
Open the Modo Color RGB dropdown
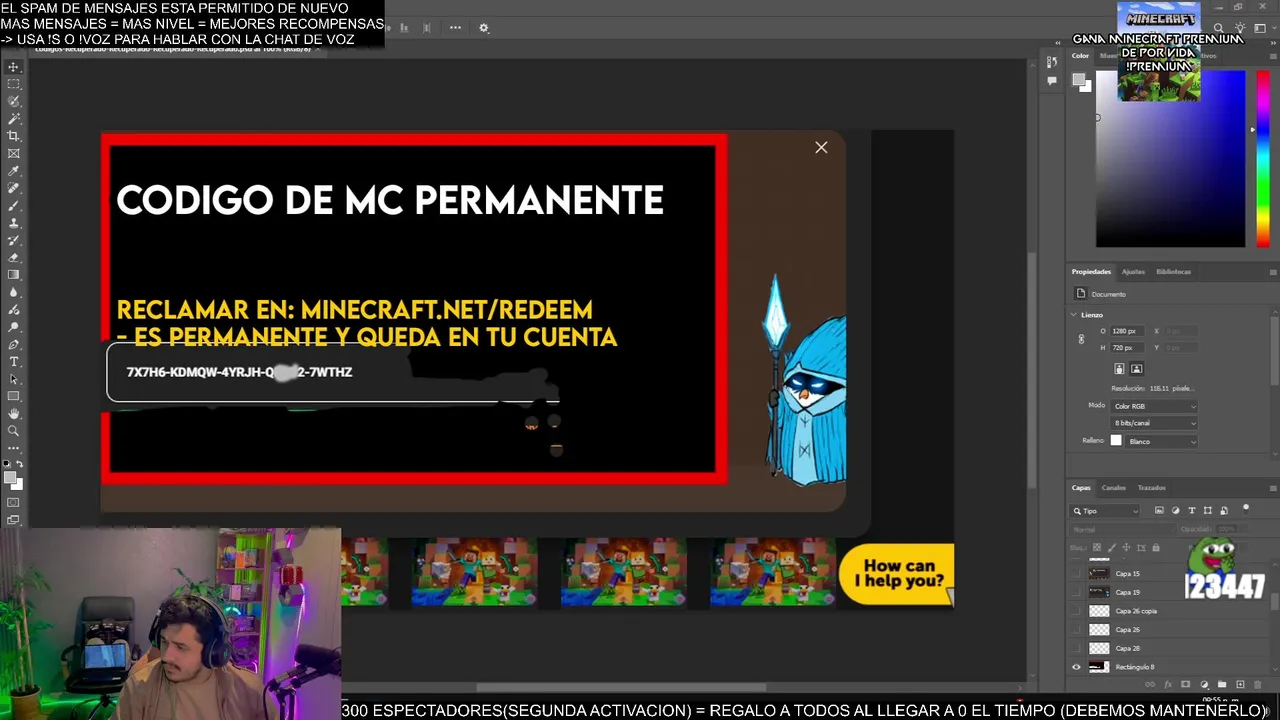coord(1154,406)
